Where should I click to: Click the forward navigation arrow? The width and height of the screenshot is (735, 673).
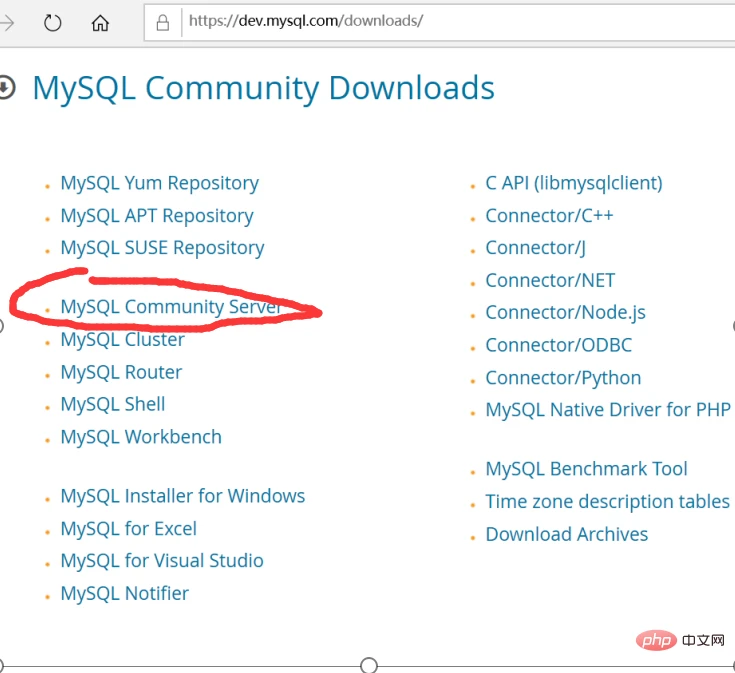coord(7,22)
